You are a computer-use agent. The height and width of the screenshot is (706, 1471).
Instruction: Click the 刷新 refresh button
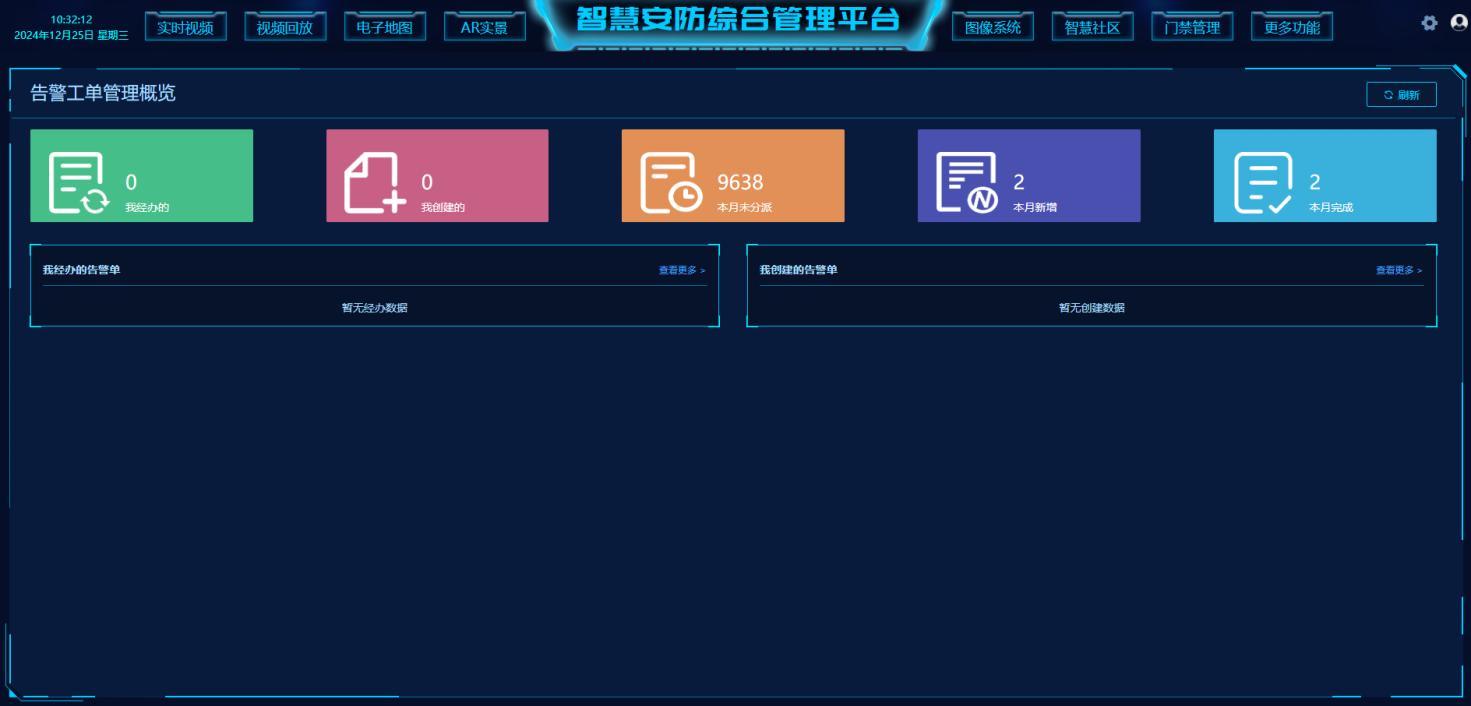click(1401, 94)
